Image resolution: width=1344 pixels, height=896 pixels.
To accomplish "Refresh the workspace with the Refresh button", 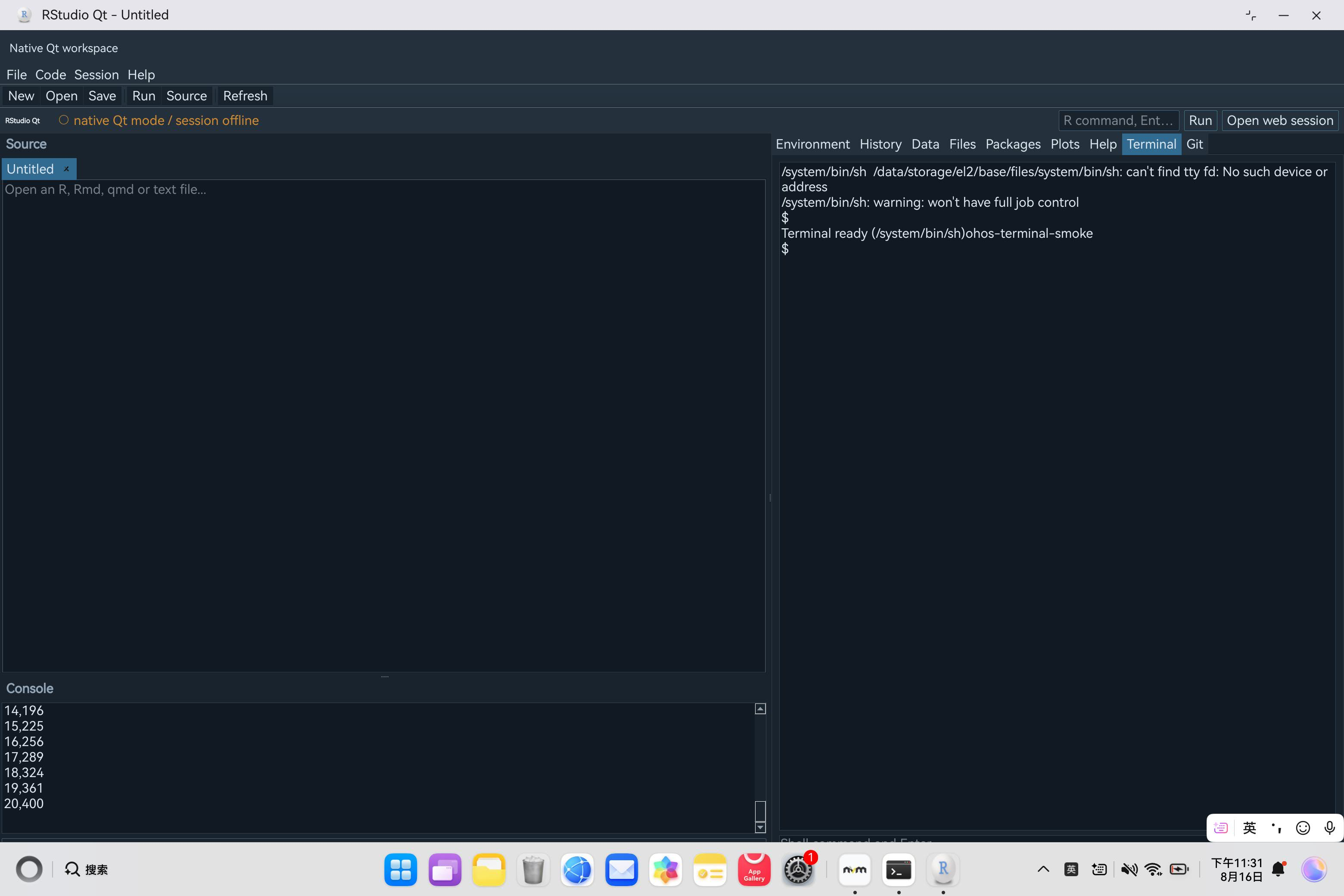I will (x=245, y=96).
